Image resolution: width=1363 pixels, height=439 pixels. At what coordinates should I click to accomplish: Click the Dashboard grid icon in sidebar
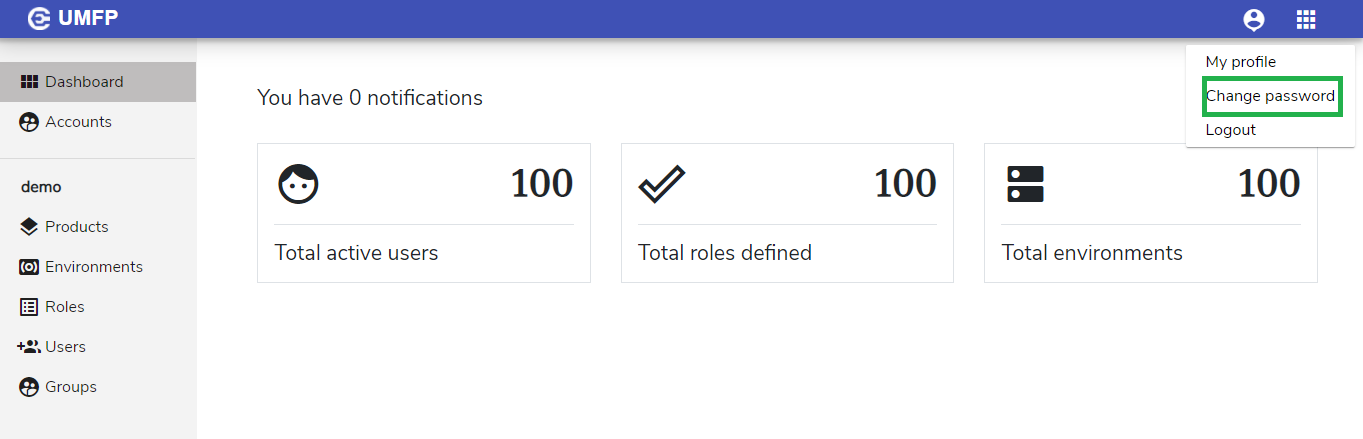point(29,82)
